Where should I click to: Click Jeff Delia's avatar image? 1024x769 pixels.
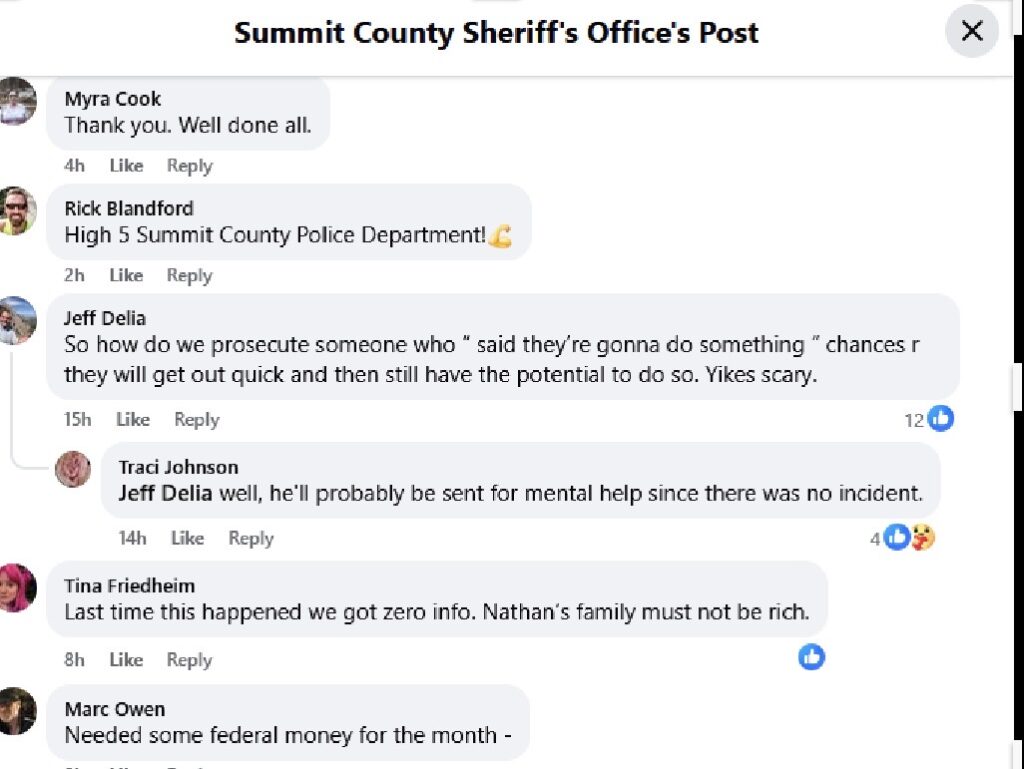coord(18,321)
